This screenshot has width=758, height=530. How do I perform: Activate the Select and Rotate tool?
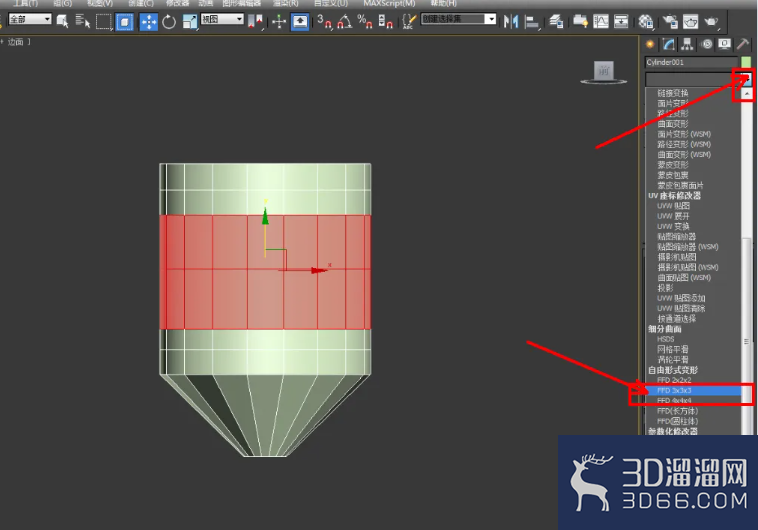(169, 22)
